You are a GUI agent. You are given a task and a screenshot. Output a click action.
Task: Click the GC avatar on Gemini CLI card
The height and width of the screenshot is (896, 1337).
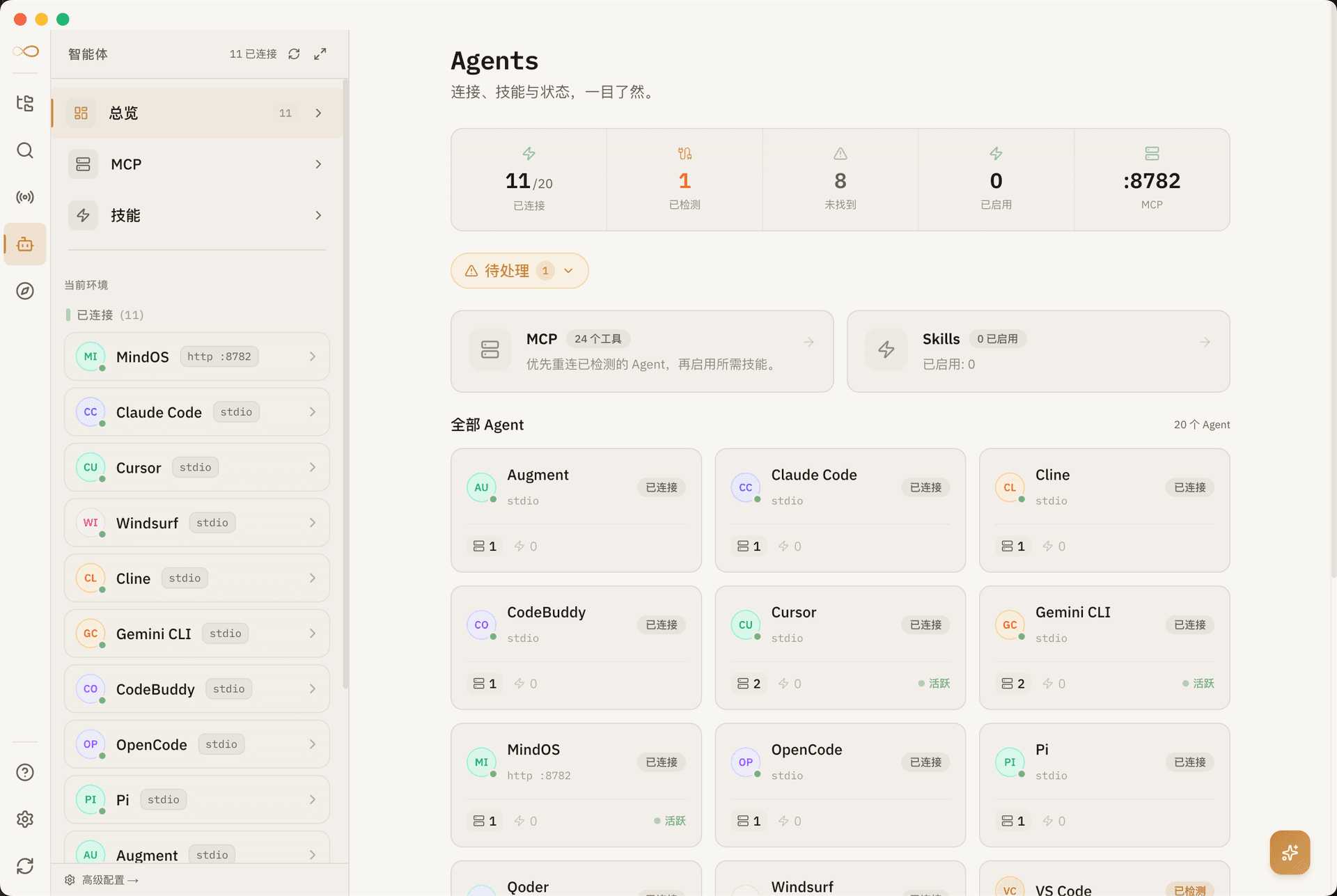[x=1010, y=624]
